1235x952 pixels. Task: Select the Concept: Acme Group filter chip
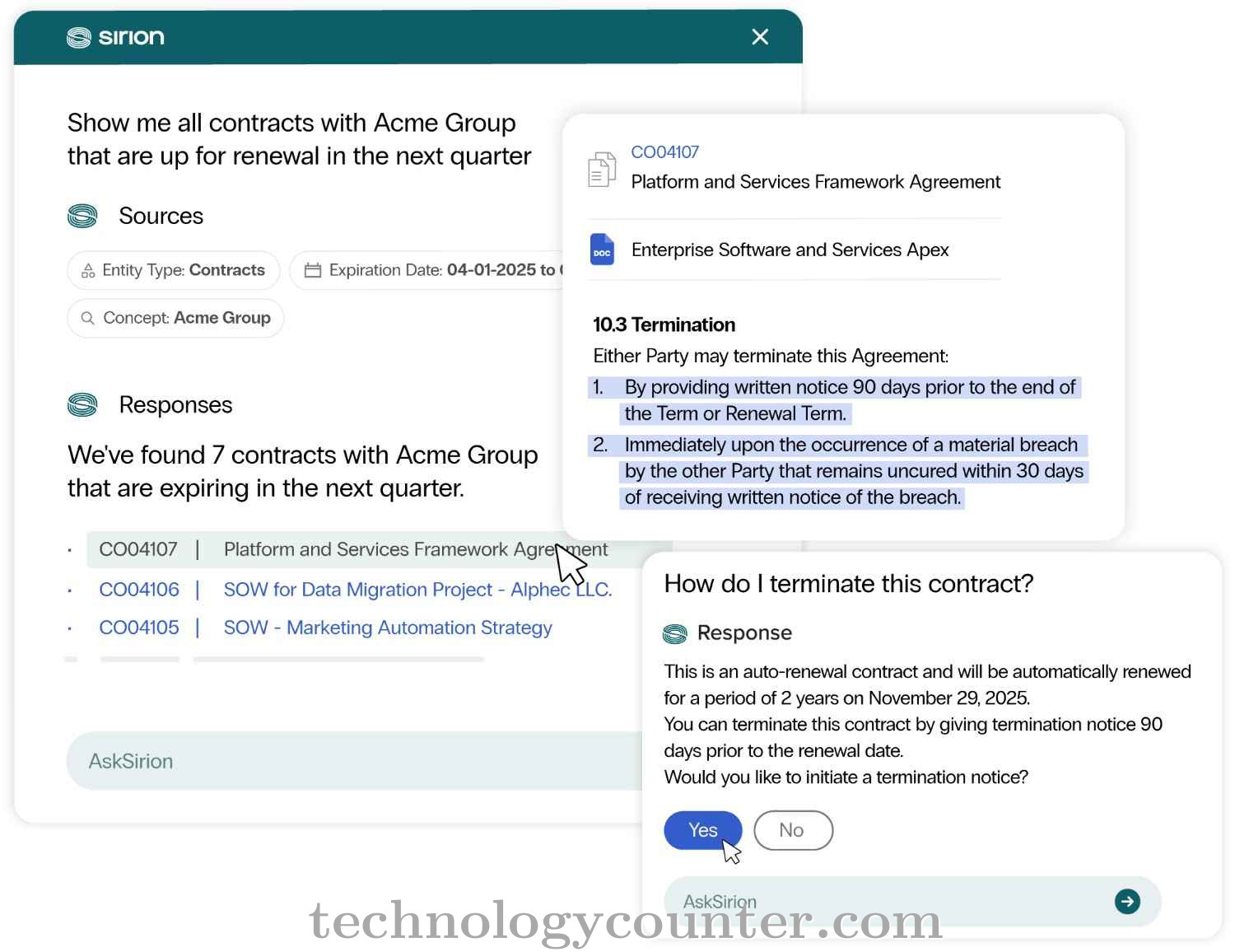(175, 318)
